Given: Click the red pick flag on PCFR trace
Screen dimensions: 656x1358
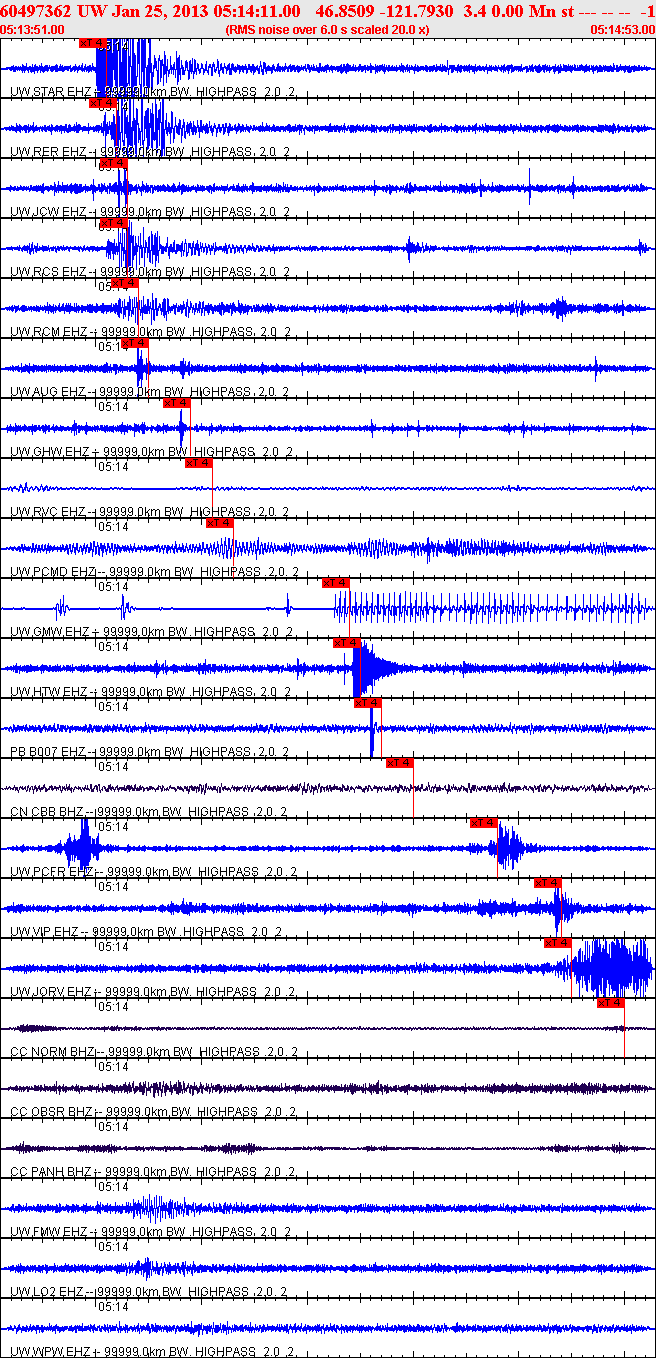Looking at the screenshot, I should [x=484, y=823].
